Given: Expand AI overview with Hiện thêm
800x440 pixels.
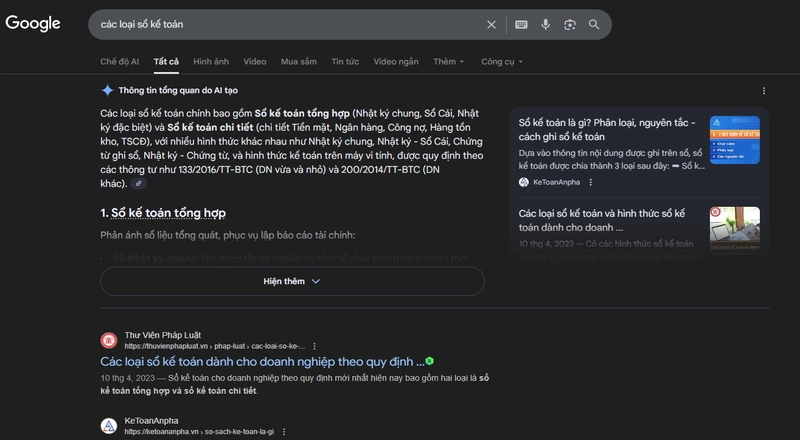Looking at the screenshot, I should coord(292,281).
